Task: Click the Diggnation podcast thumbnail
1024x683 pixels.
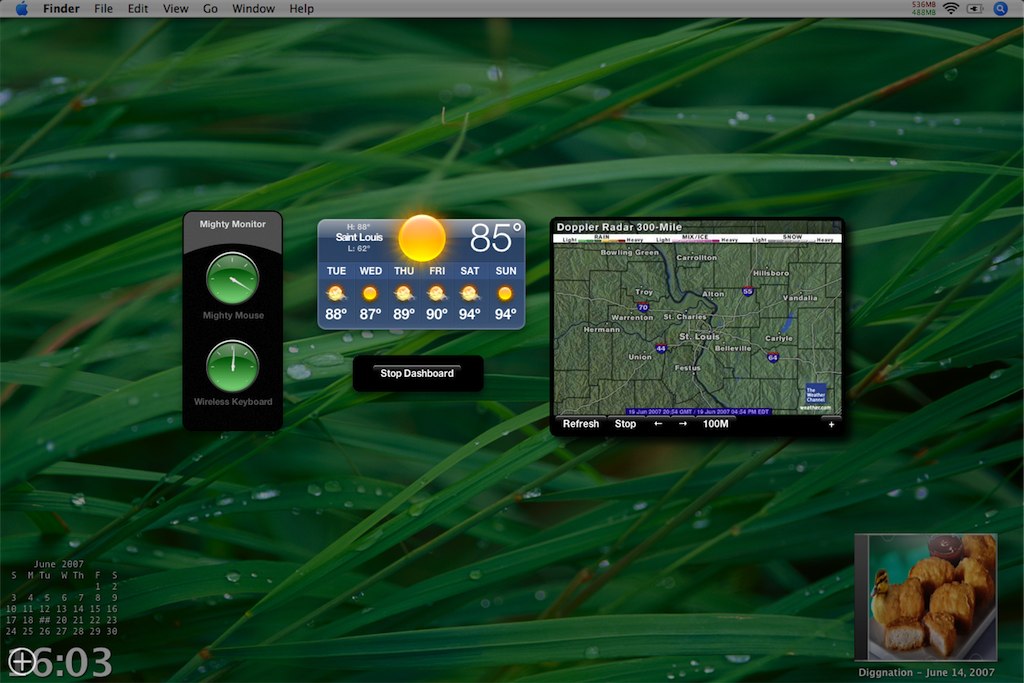Action: pos(926,597)
